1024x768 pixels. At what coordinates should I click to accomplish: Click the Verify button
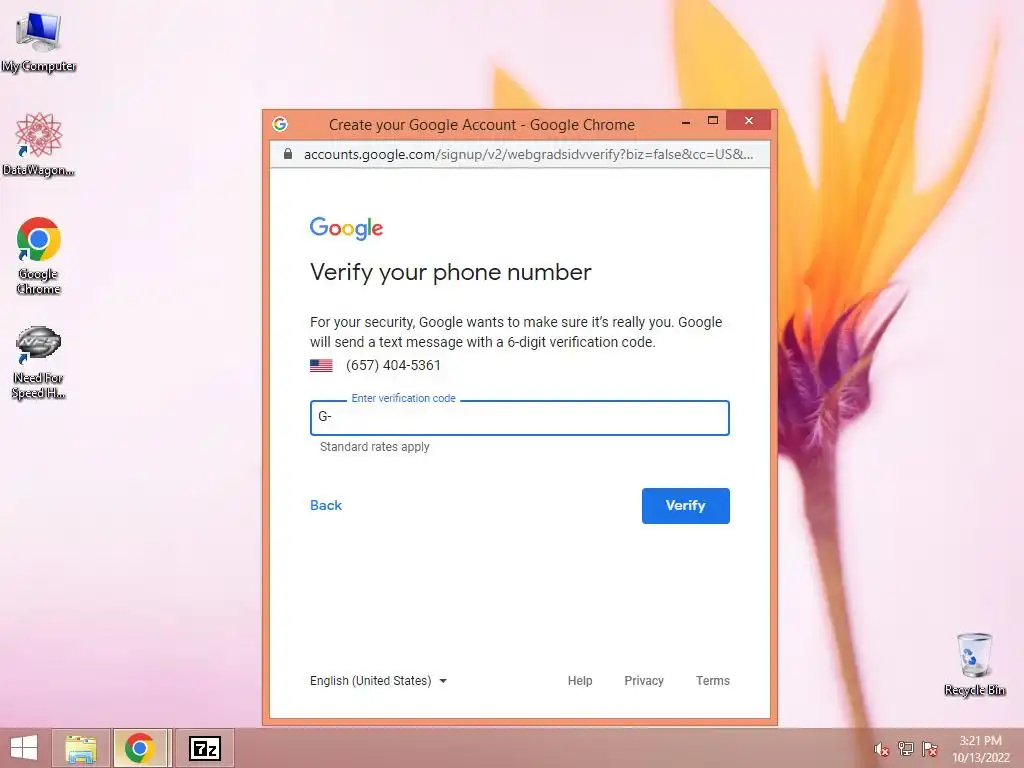click(x=686, y=505)
